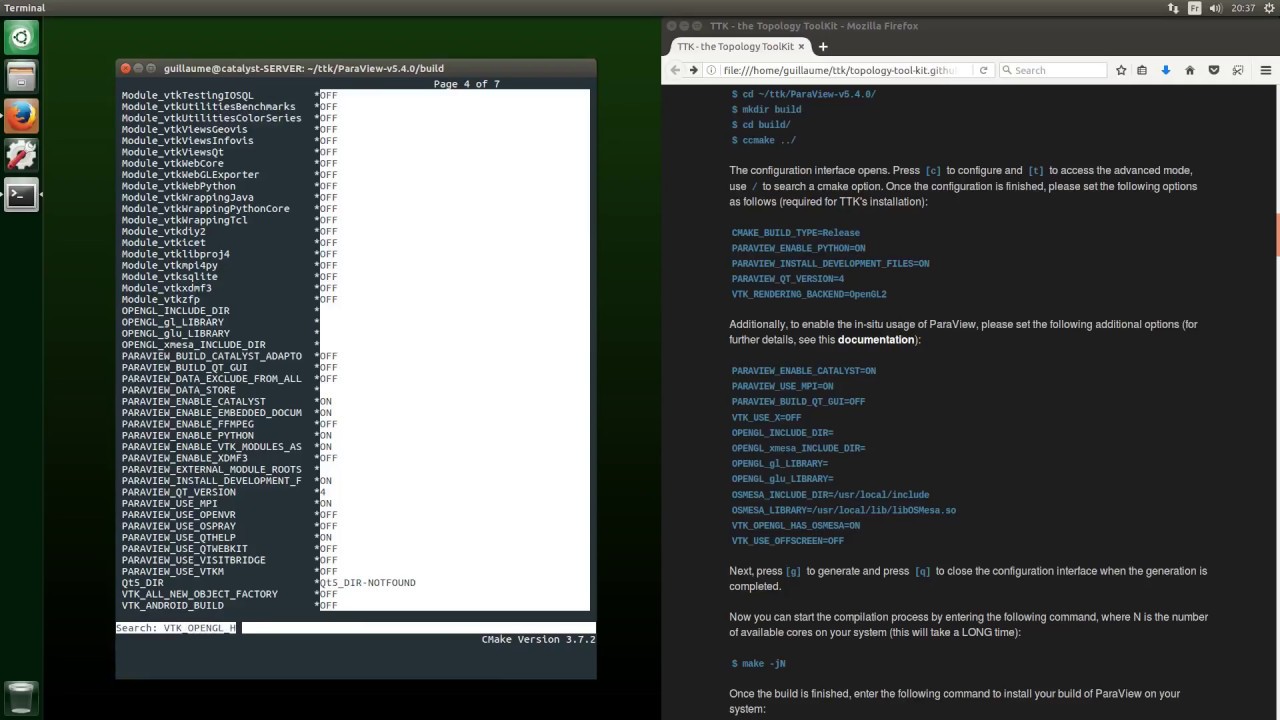Click the Firefox Search field

pyautogui.click(x=1052, y=70)
